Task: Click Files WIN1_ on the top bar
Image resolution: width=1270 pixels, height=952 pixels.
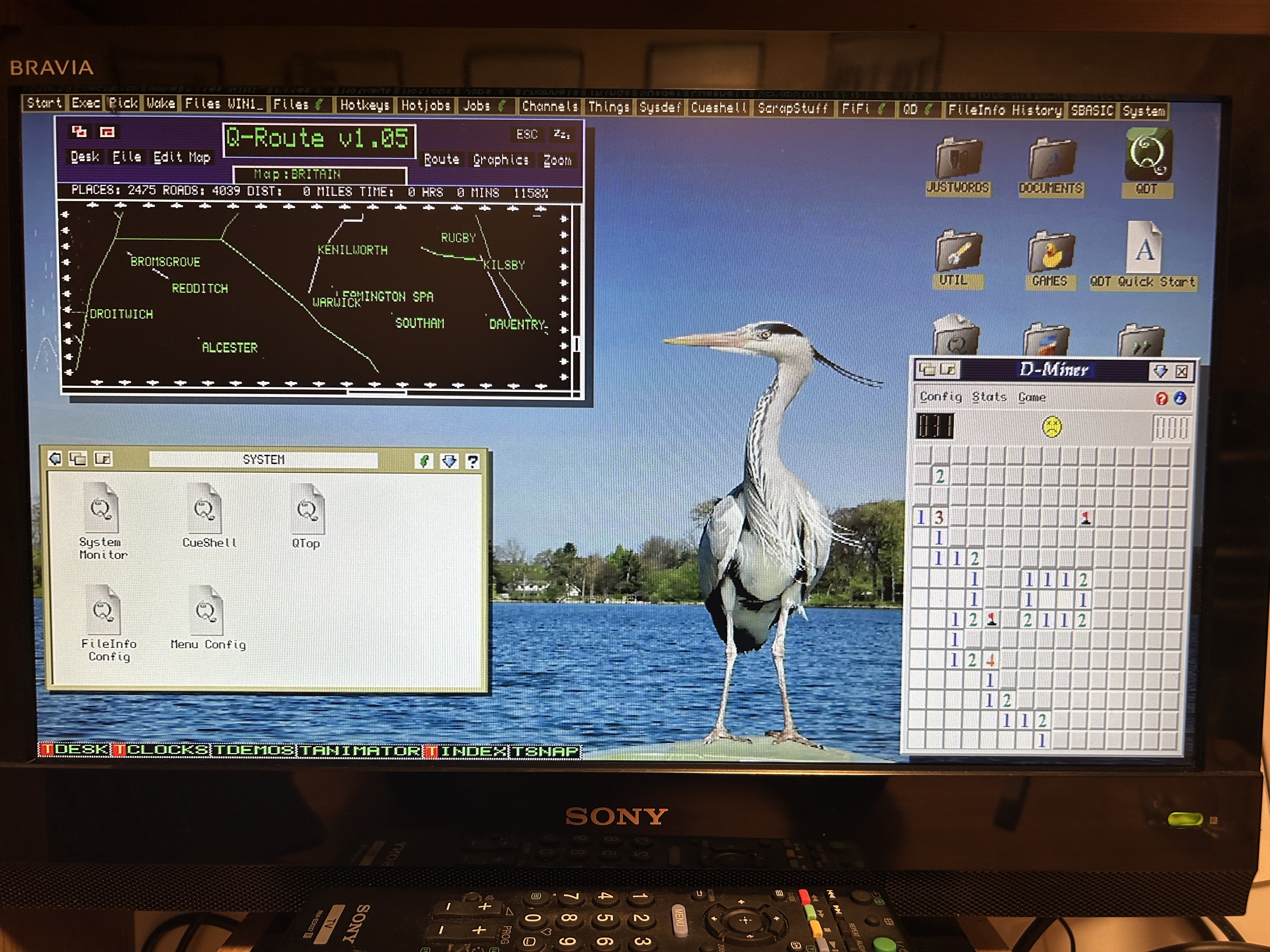Action: (x=224, y=104)
